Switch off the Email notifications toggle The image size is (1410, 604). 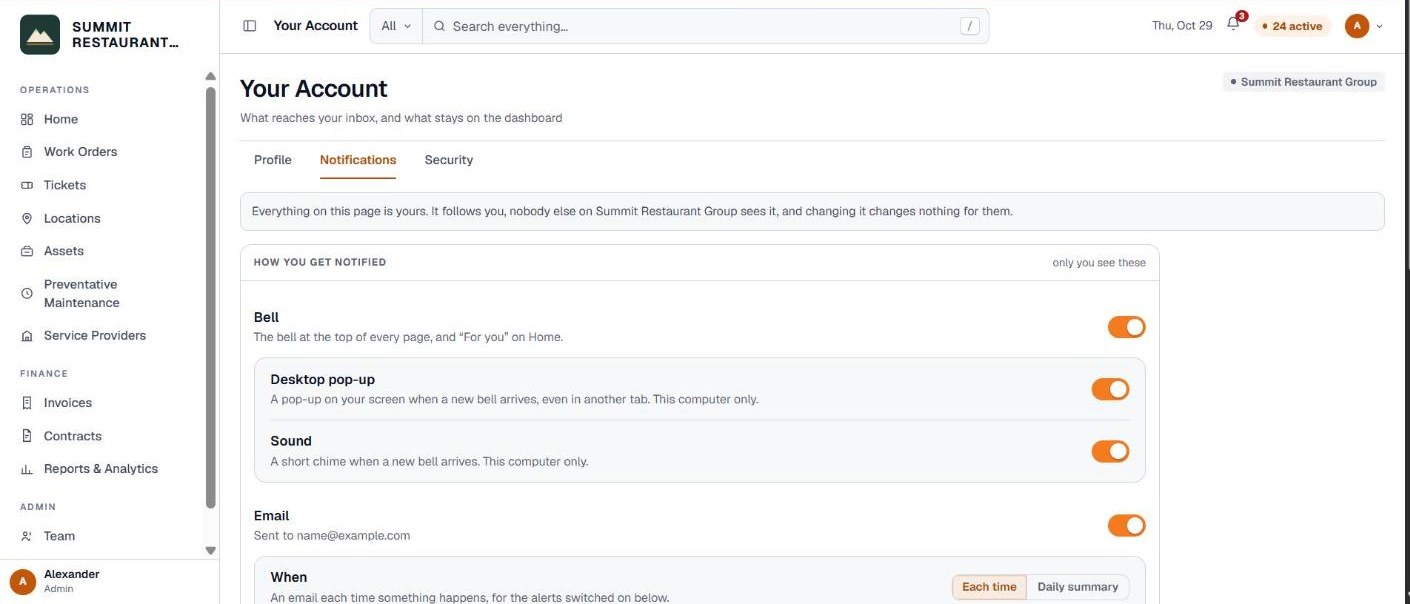[1126, 525]
